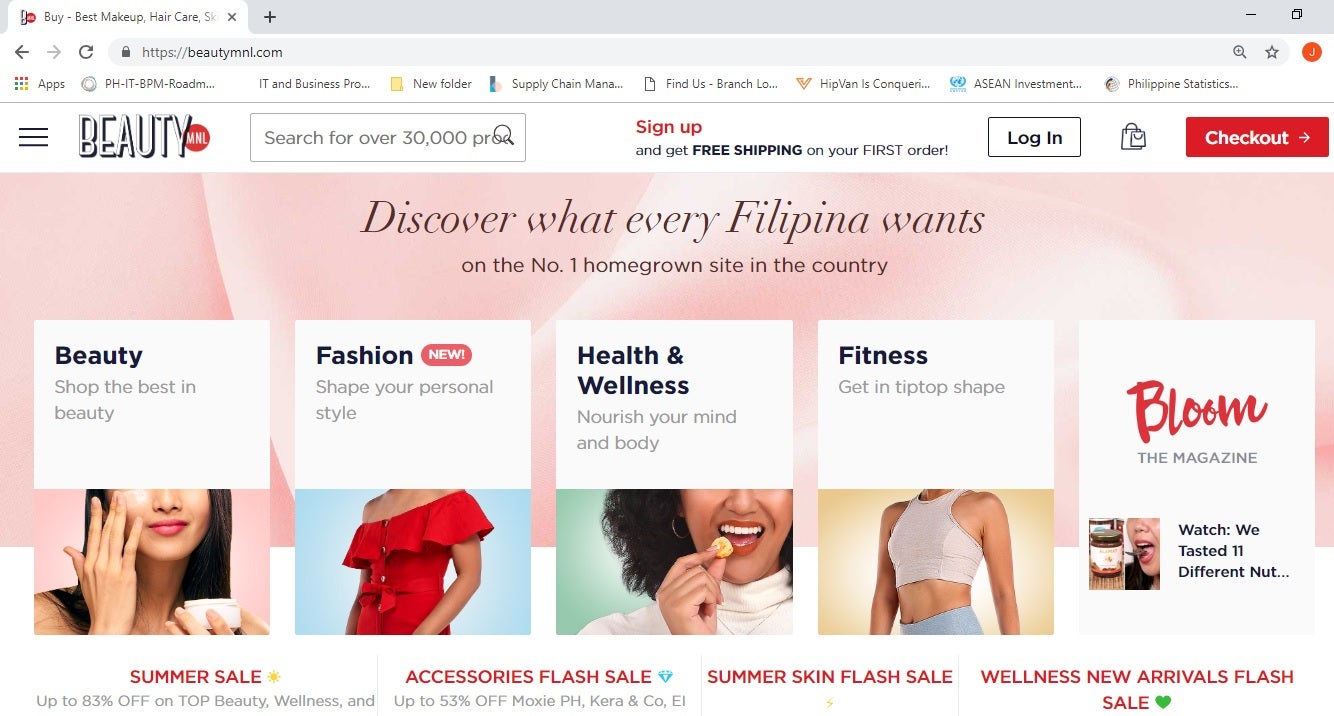
Task: Open the Chrome zoom magnifier icon
Action: pos(1240,52)
